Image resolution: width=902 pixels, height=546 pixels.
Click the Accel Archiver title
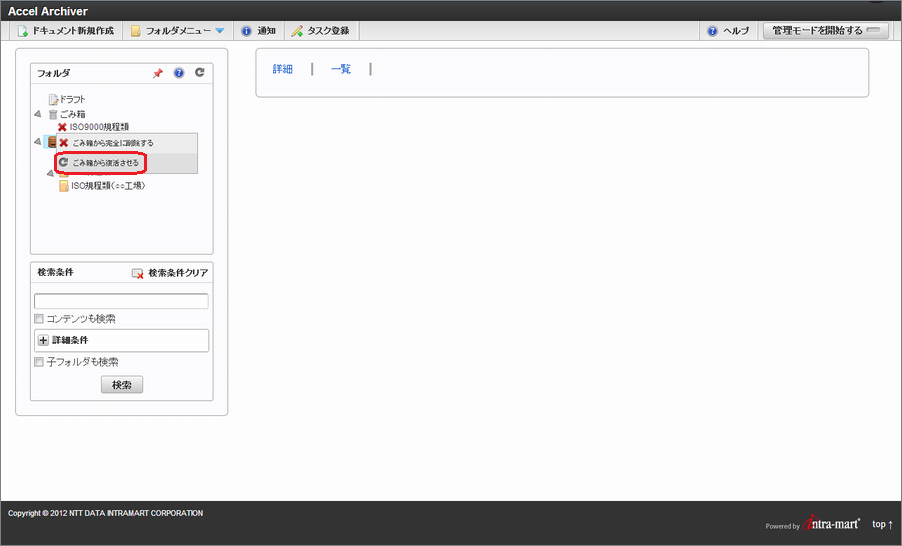tap(48, 11)
